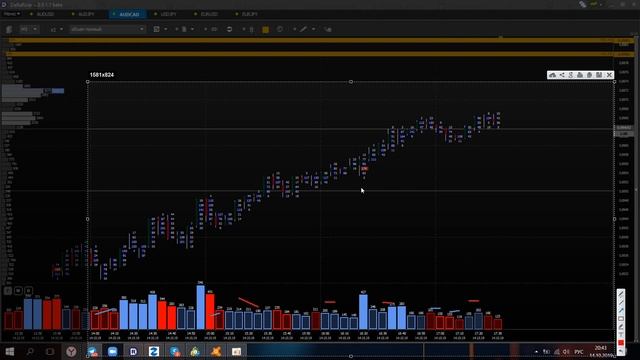Switch to the USDJPY chart tab
Image resolution: width=640 pixels, height=360 pixels.
click(168, 14)
